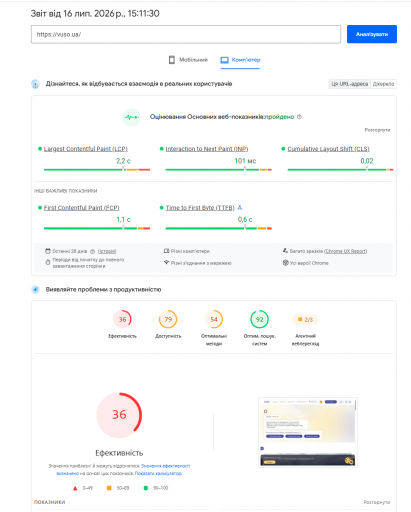Click the 2/3 agentic browsing badge
The image size is (411, 512).
(305, 320)
